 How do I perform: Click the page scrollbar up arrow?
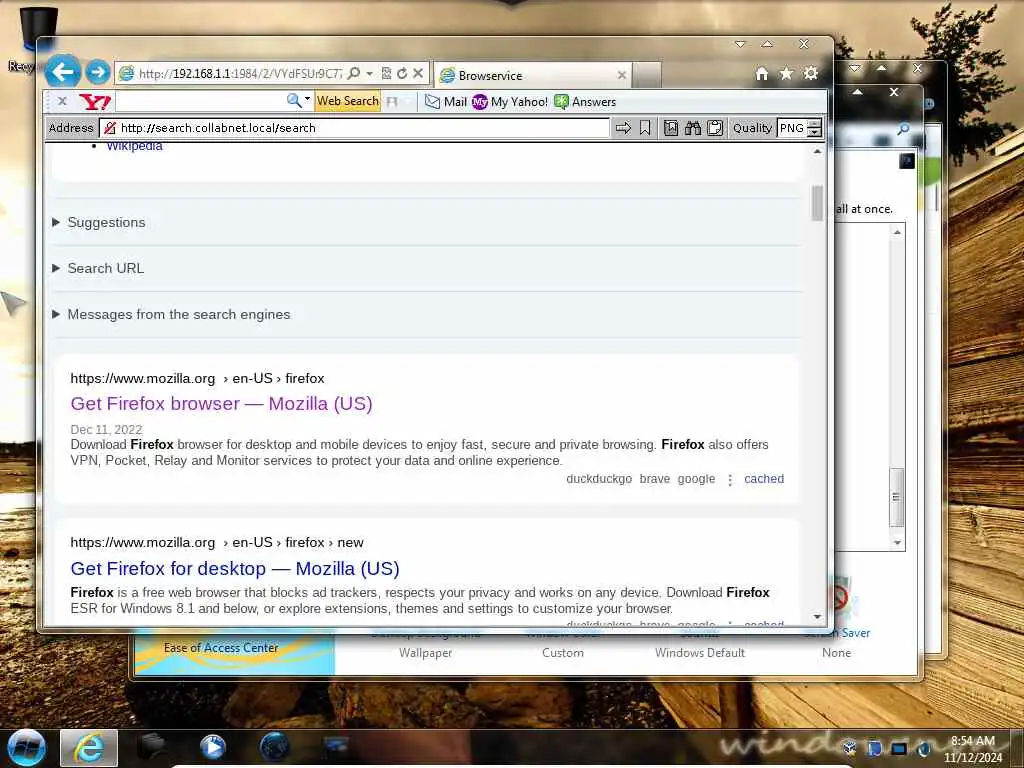(817, 151)
